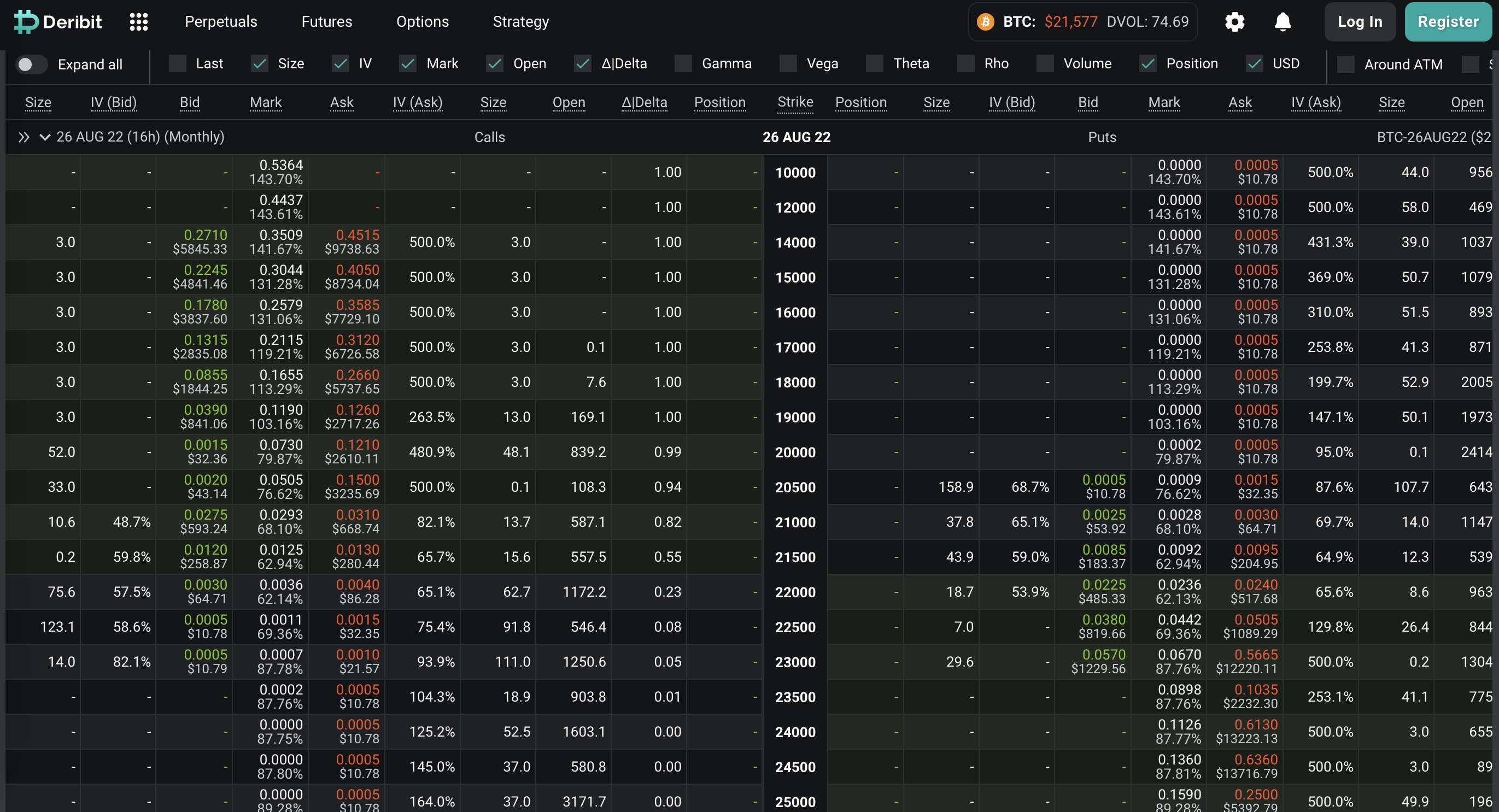The width and height of the screenshot is (1499, 812).
Task: Check the Around ATM checkbox
Action: (1346, 64)
